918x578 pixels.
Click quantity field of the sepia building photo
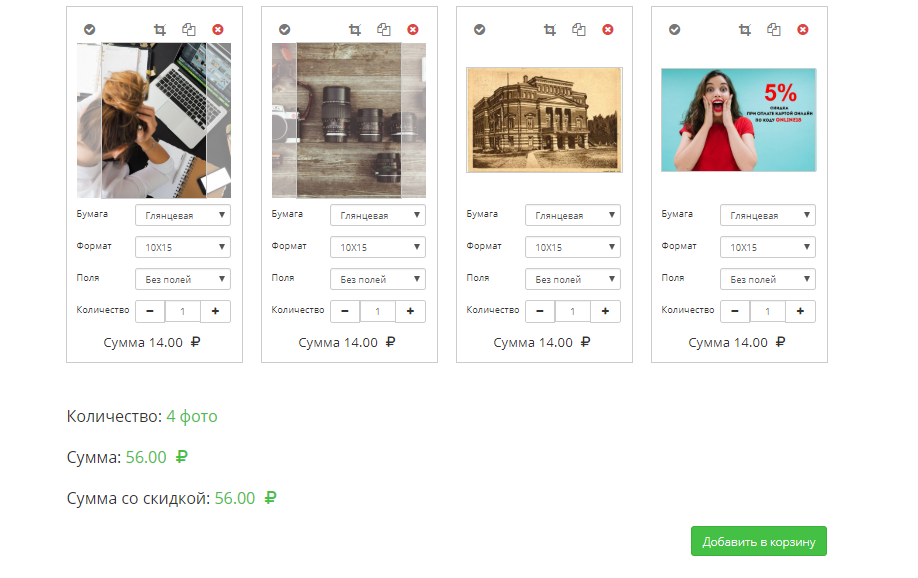573,312
